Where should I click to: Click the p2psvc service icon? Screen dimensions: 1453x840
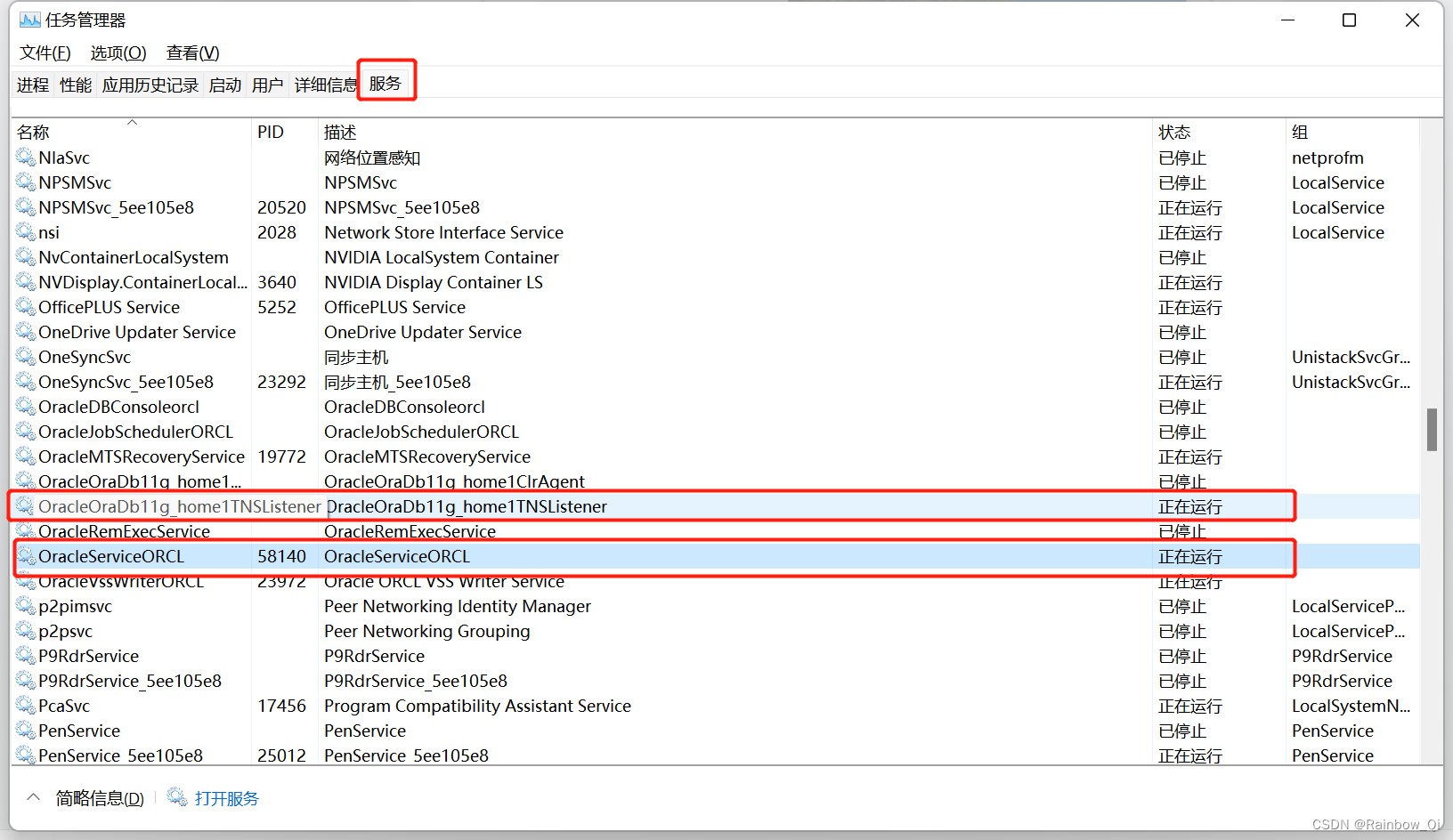(x=26, y=631)
